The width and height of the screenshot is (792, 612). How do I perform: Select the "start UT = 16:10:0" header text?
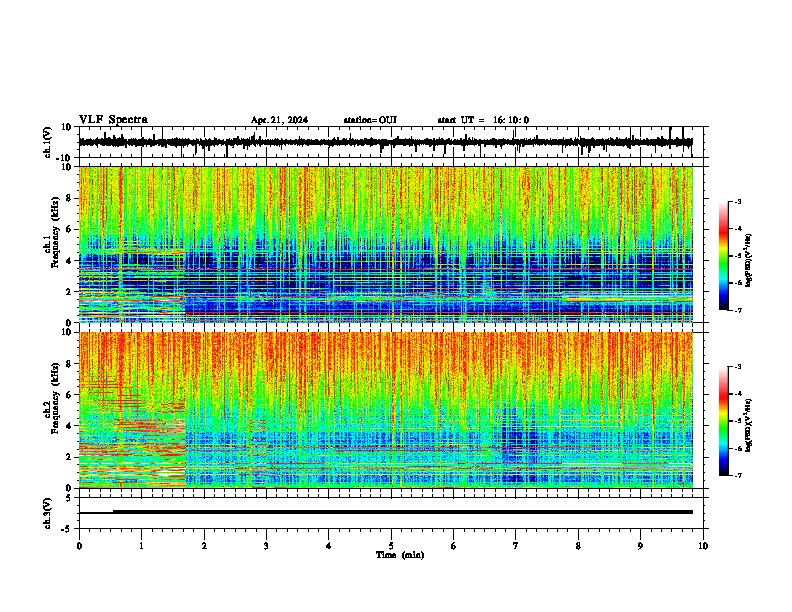483,120
